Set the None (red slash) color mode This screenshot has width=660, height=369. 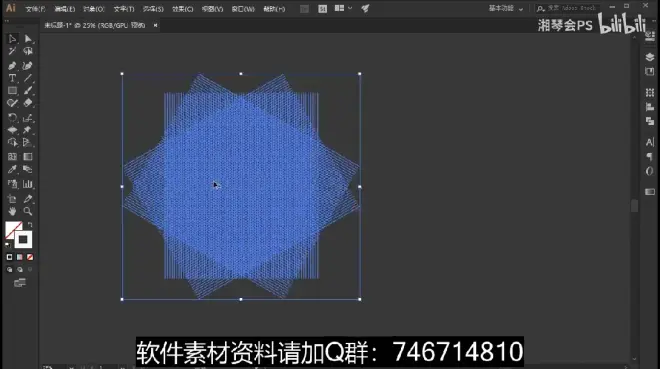pyautogui.click(x=30, y=257)
